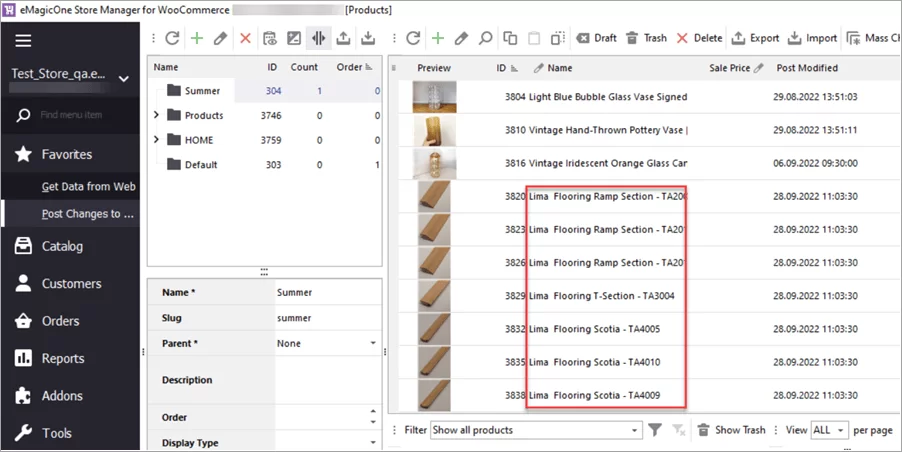
Task: Expand the HOME category tree node
Action: 156,140
